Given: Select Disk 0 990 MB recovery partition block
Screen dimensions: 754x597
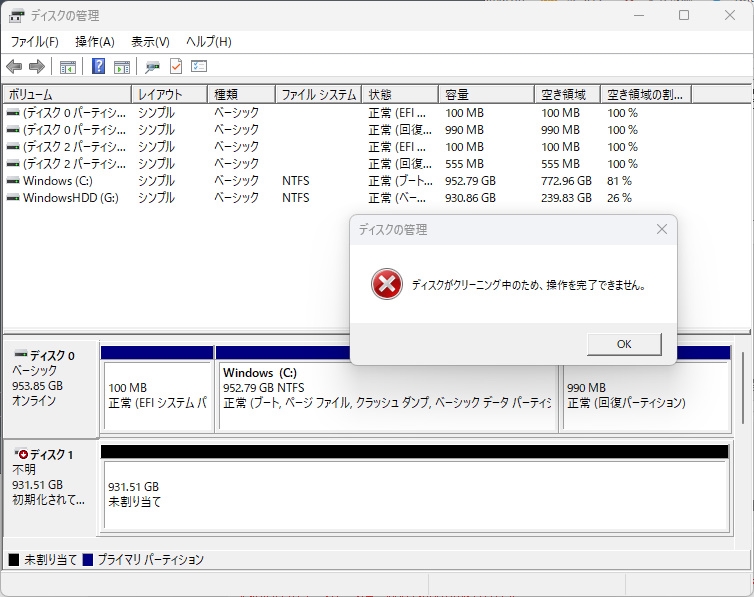Looking at the screenshot, I should click(x=645, y=396).
